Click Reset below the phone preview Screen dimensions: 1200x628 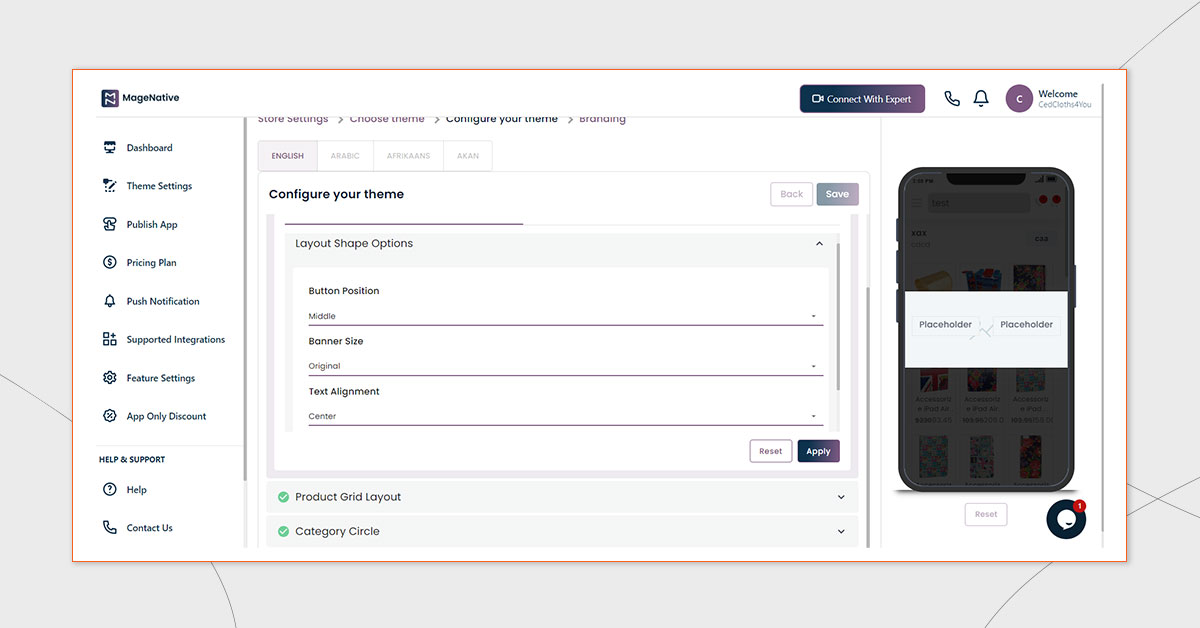click(x=986, y=514)
